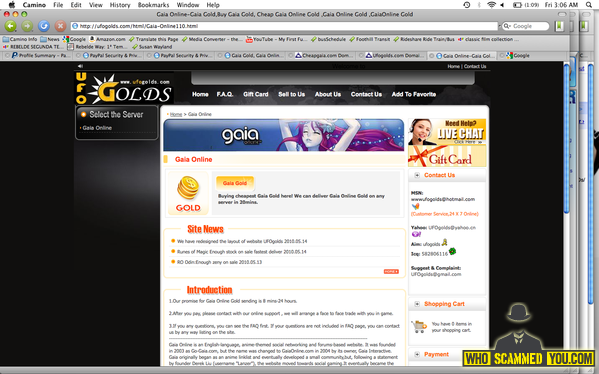599x374 pixels.
Task: Expand the Payment panel plus icon
Action: pyautogui.click(x=417, y=354)
